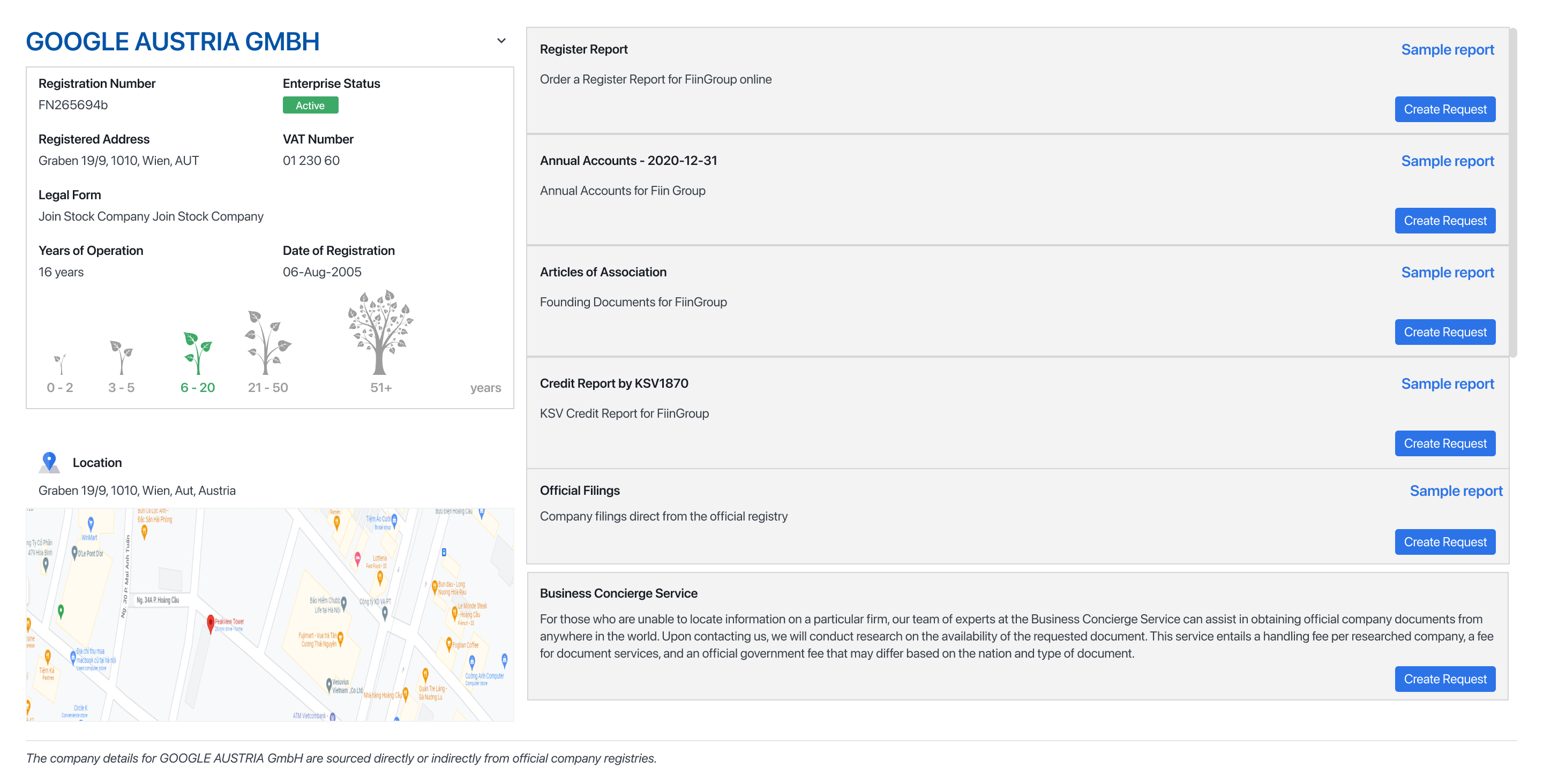This screenshot has width=1543, height=784.
Task: View Sample report for Articles of Association
Action: [x=1447, y=273]
